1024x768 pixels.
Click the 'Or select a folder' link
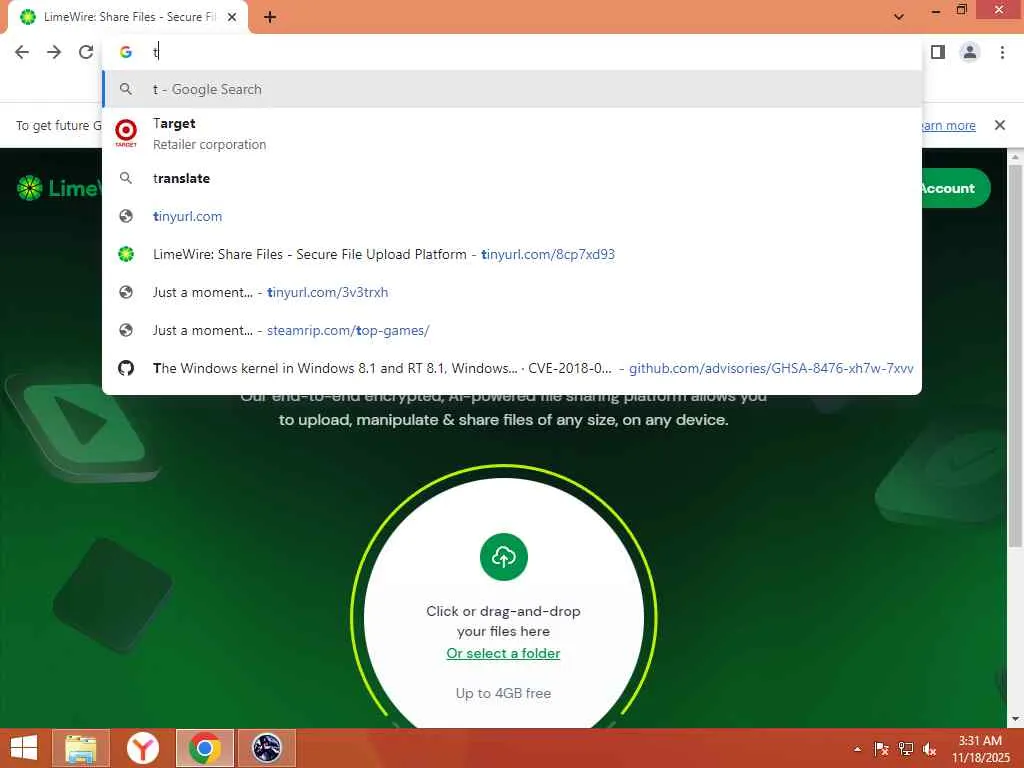point(504,653)
